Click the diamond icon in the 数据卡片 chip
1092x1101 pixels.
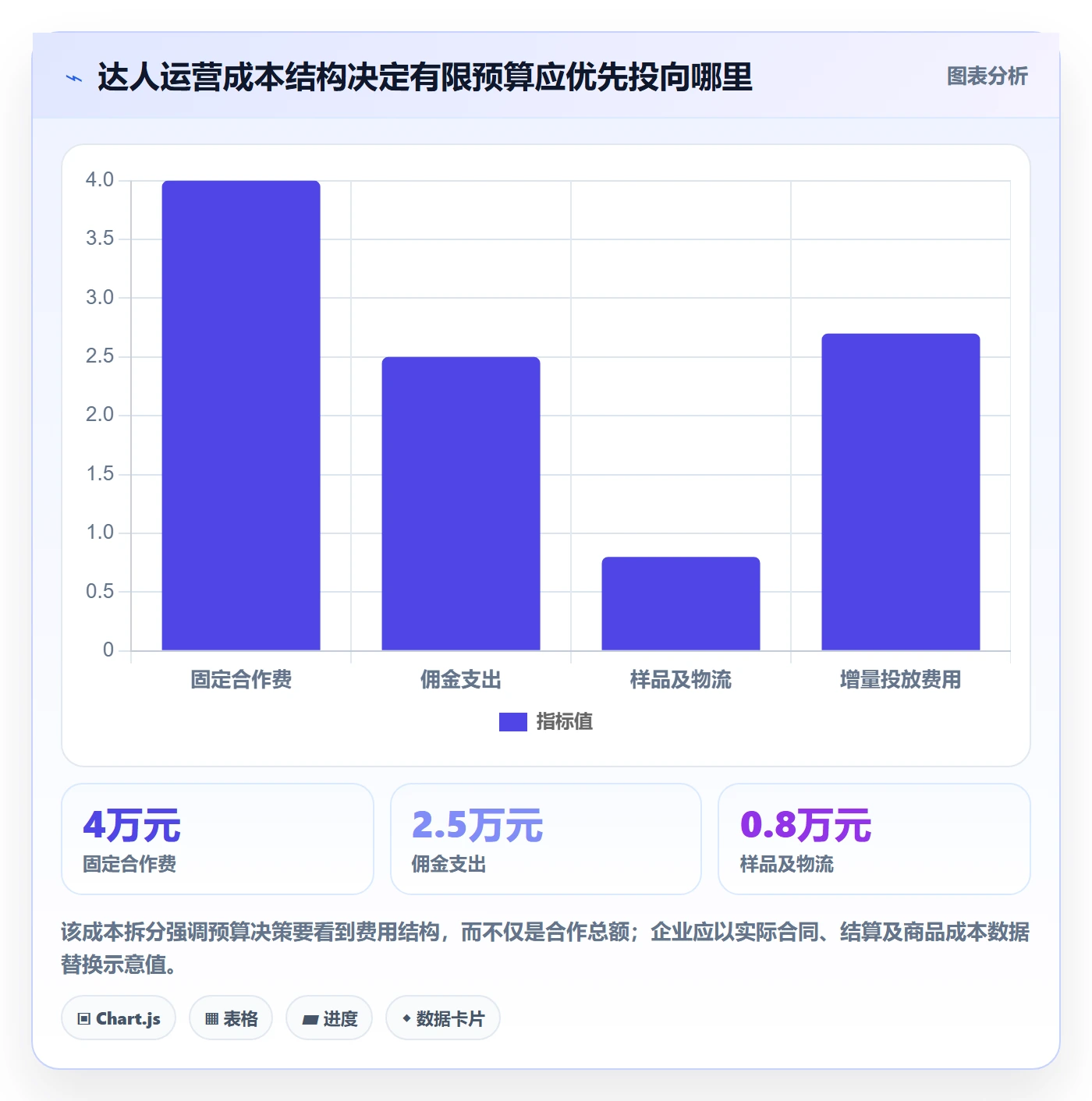[406, 1018]
